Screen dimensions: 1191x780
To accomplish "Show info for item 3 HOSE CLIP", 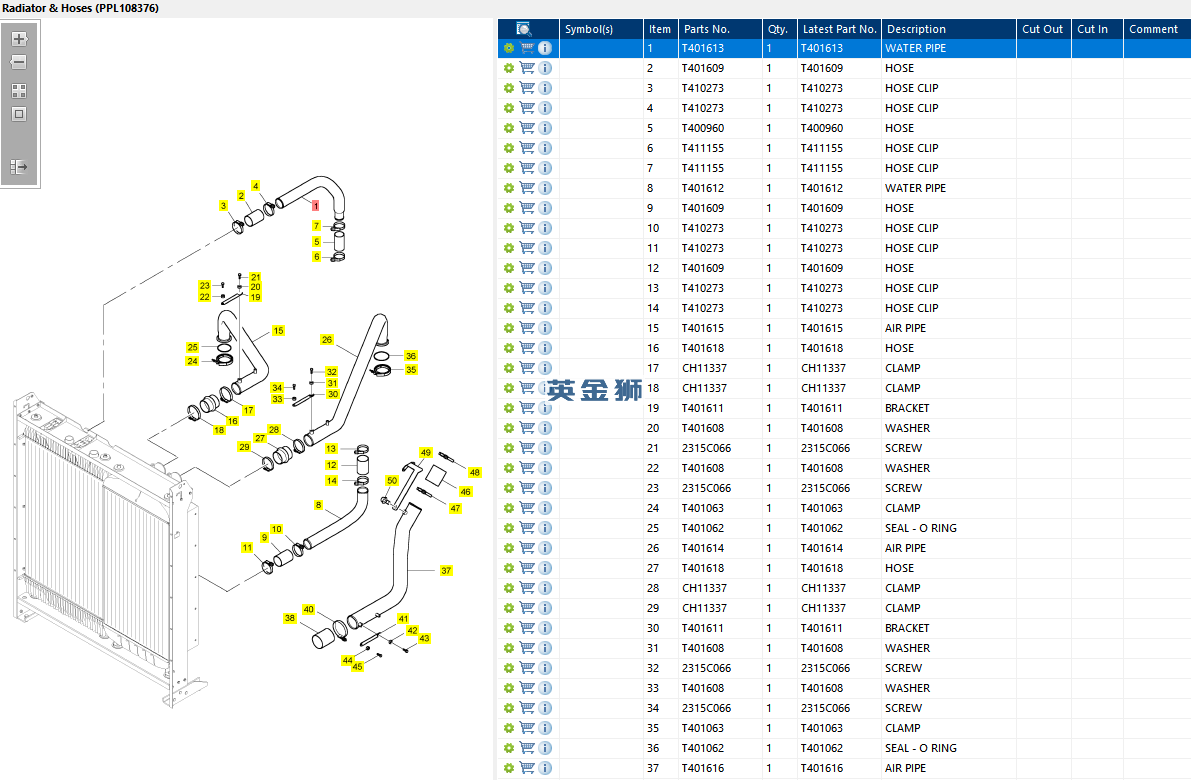I will click(545, 88).
